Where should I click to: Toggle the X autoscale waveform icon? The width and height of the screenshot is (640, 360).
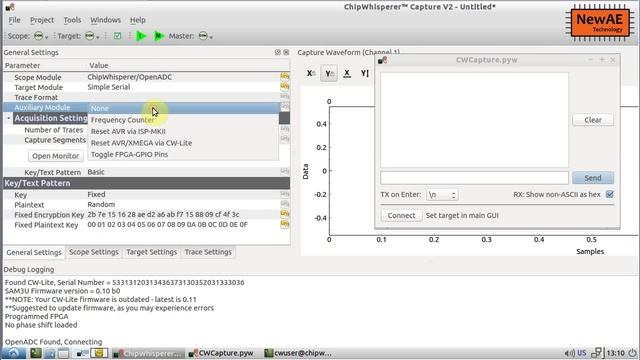click(x=311, y=73)
